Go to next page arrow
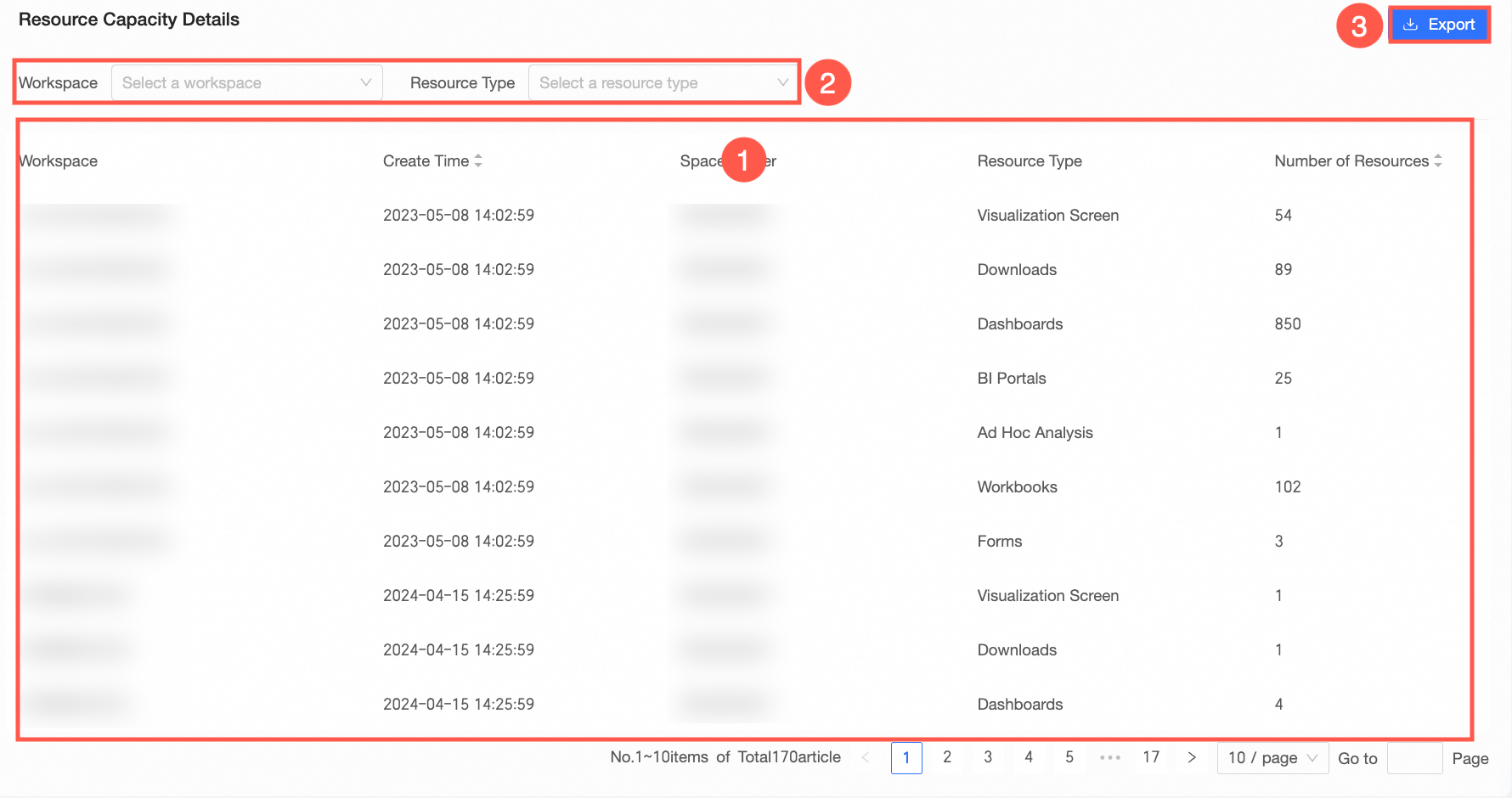Viewport: 1512px width, 798px height. tap(1192, 757)
